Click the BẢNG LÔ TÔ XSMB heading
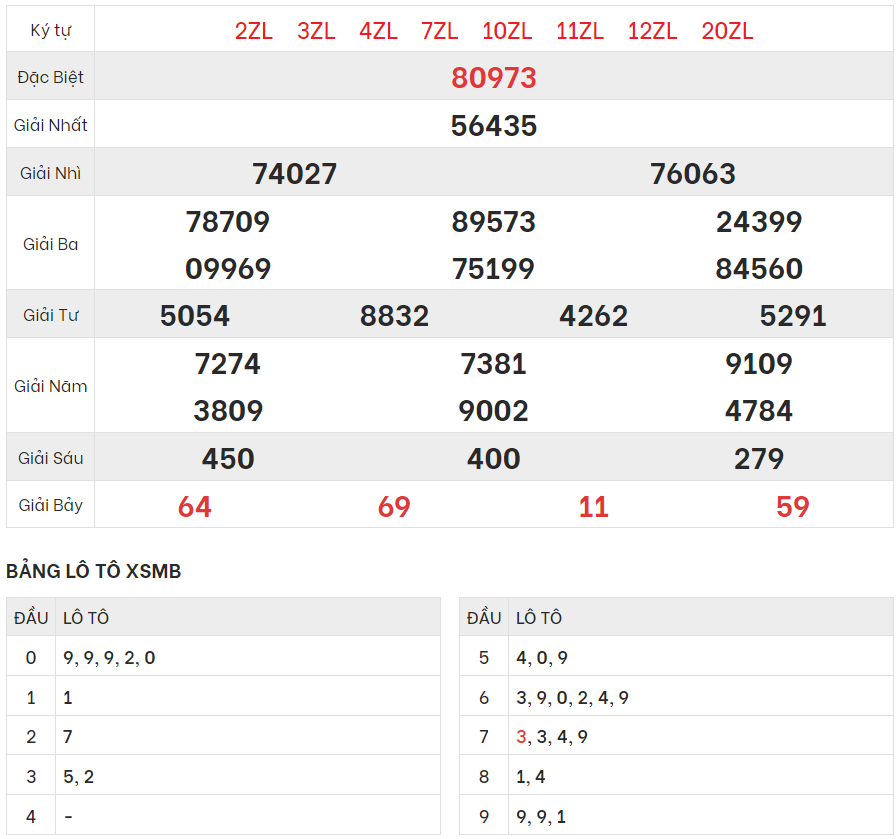 pos(94,571)
